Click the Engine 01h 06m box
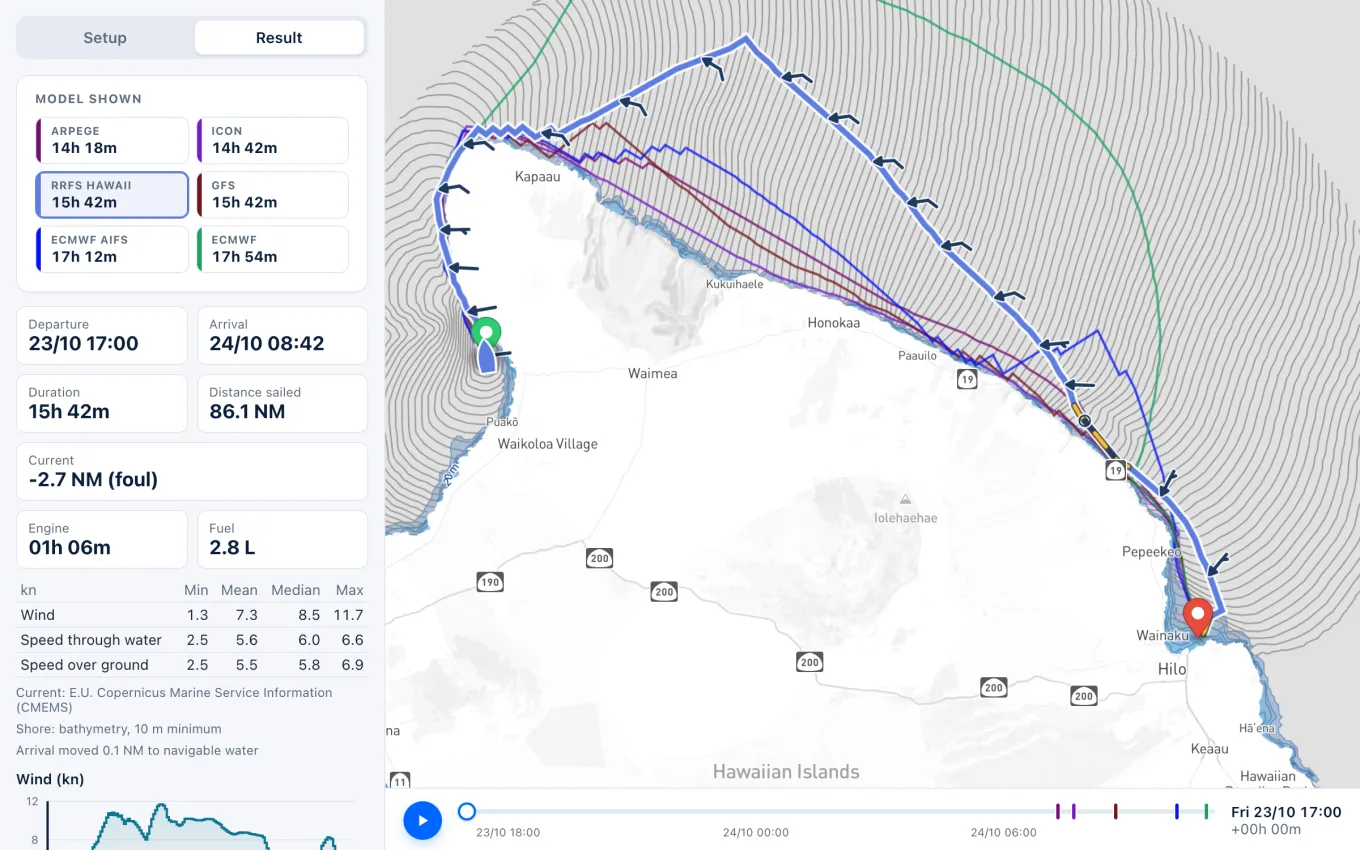Screen dimensions: 1360x850 click(x=102, y=539)
